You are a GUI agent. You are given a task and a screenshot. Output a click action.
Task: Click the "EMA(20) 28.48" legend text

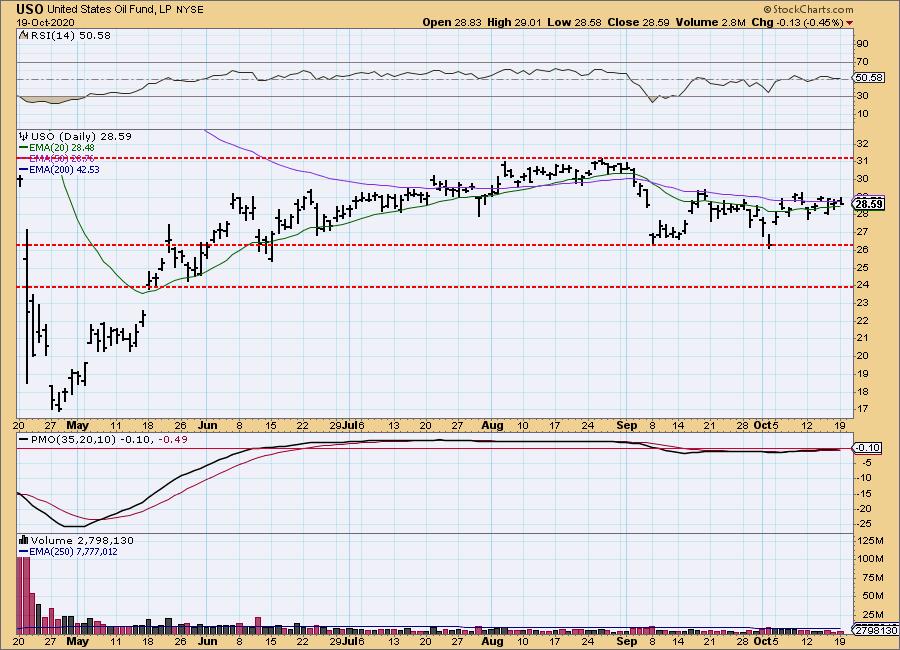click(62, 148)
